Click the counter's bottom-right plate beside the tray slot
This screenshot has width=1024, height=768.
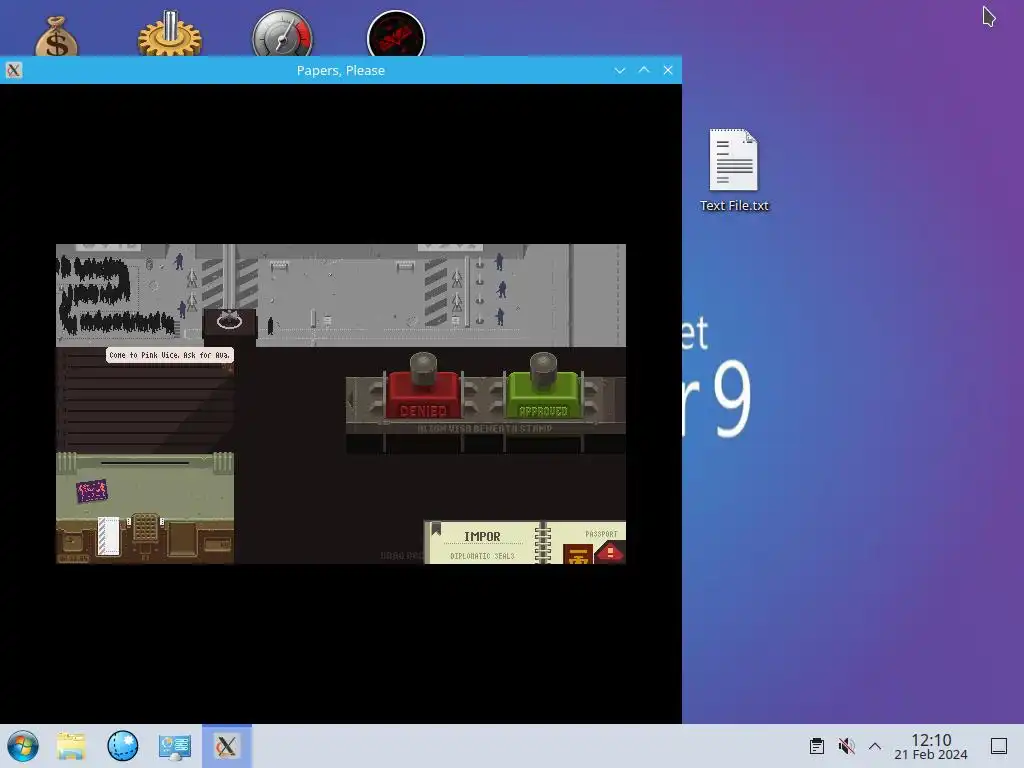tap(217, 544)
